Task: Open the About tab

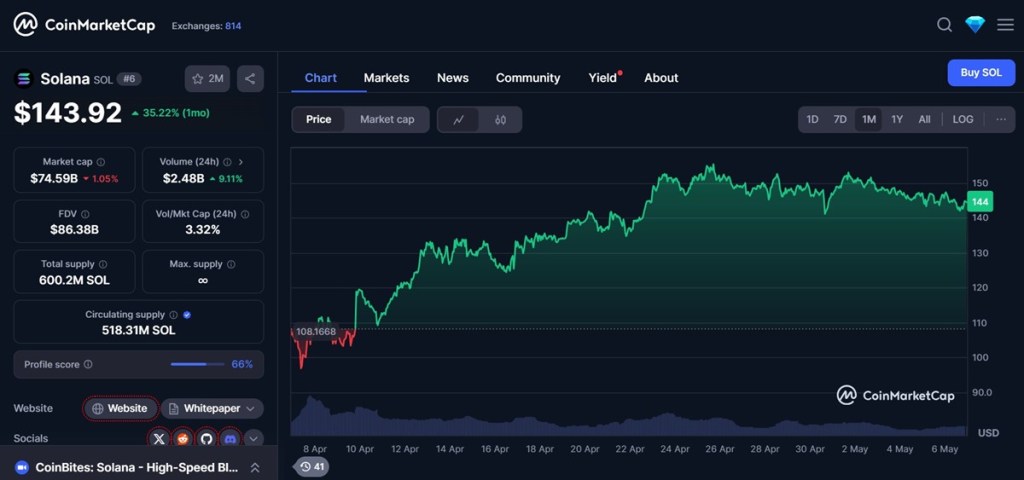Action: 661,78
